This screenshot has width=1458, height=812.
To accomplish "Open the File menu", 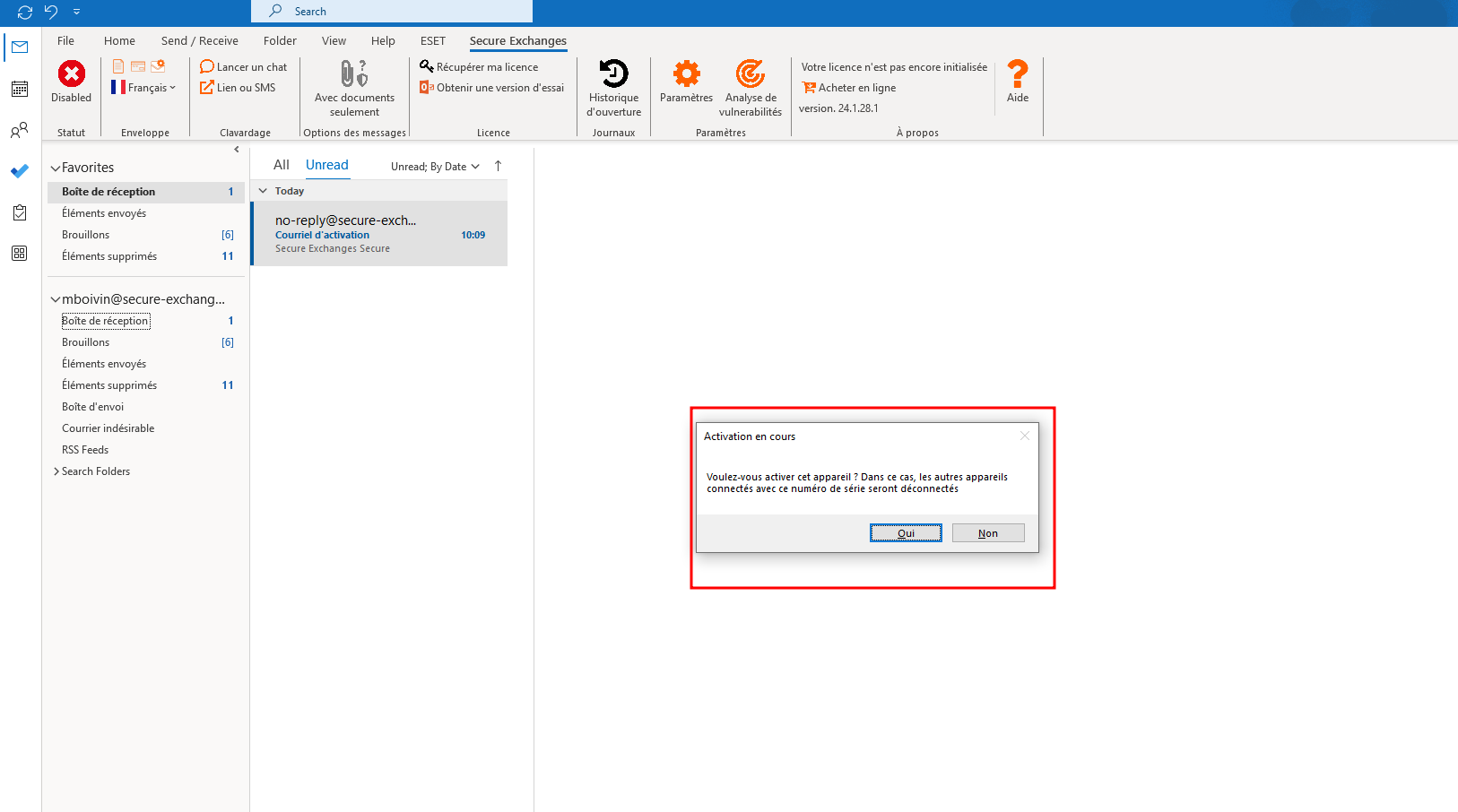I will [65, 40].
